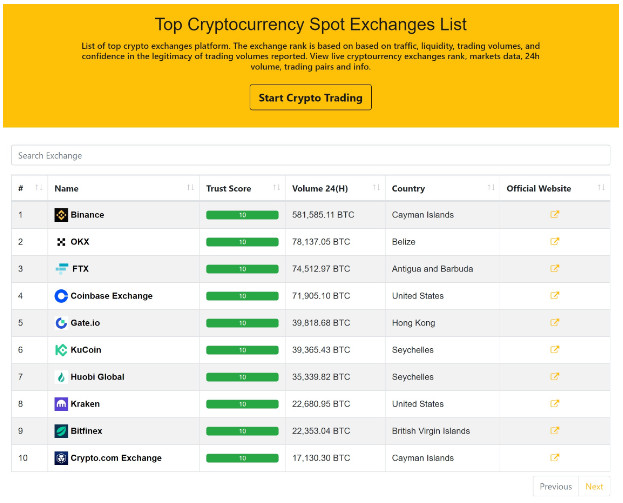Click Kraken trust score bar
Viewport: 623px width, 503px height.
pyautogui.click(x=242, y=404)
